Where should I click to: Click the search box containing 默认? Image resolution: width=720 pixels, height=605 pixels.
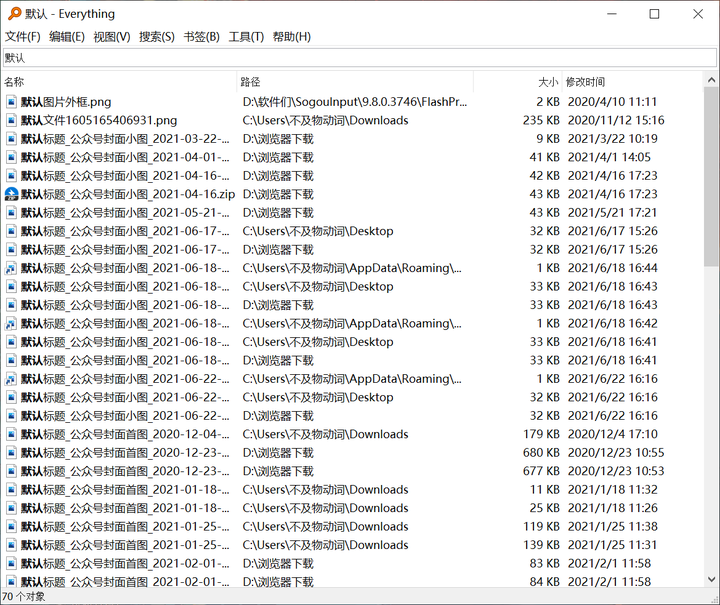360,58
